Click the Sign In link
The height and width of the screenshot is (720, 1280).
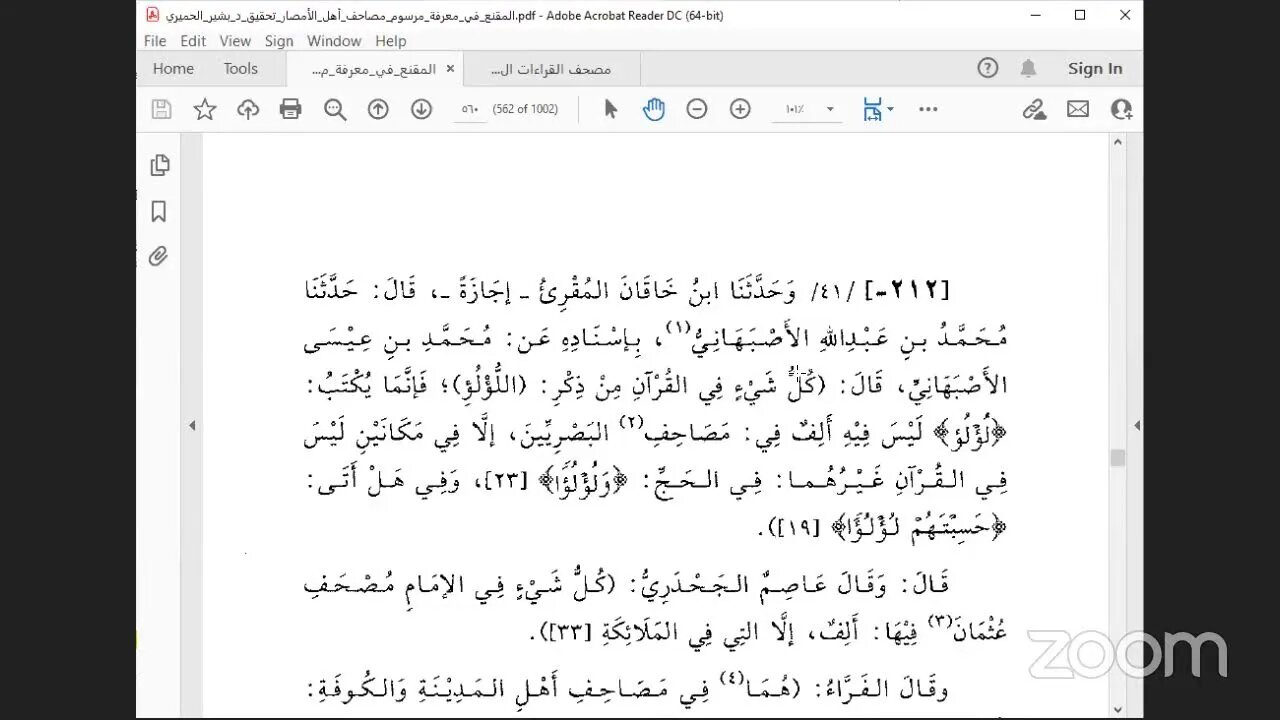coord(1095,68)
